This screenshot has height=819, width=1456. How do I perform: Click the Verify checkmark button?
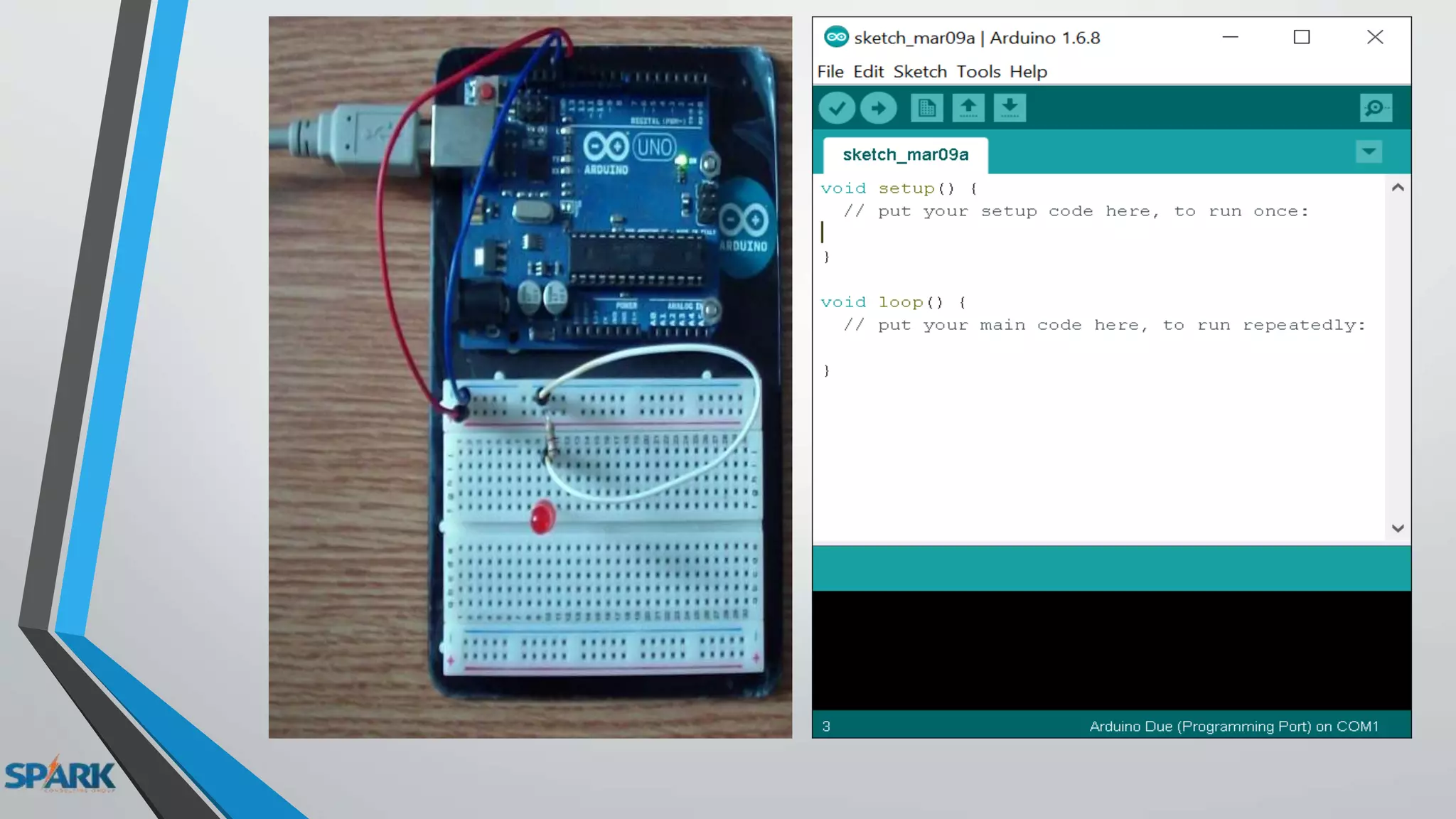click(837, 108)
